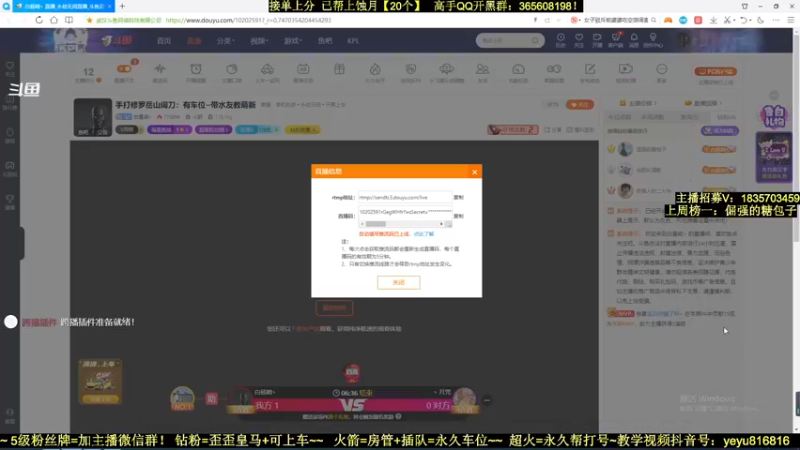Click the rtmp address input field
Screen dimensions: 800x450
pos(405,197)
